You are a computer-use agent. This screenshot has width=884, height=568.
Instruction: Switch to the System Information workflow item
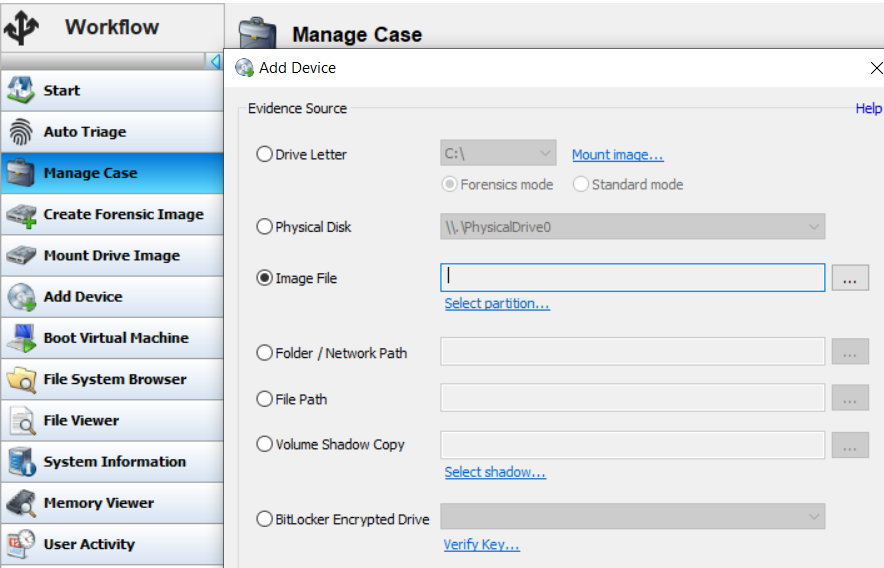tap(112, 461)
